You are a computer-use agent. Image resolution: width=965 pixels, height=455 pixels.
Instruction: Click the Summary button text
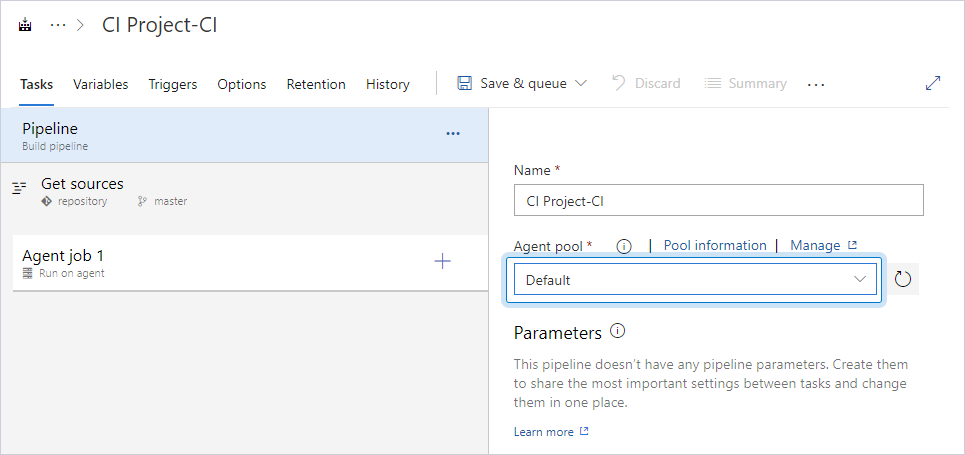point(758,83)
